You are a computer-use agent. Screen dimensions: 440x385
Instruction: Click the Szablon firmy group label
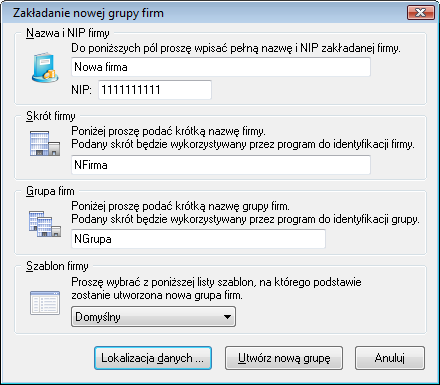pyautogui.click(x=57, y=266)
